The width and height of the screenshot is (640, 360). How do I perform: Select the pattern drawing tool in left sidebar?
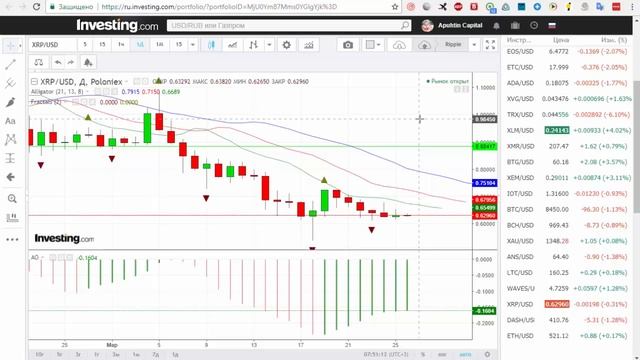pos(11,140)
